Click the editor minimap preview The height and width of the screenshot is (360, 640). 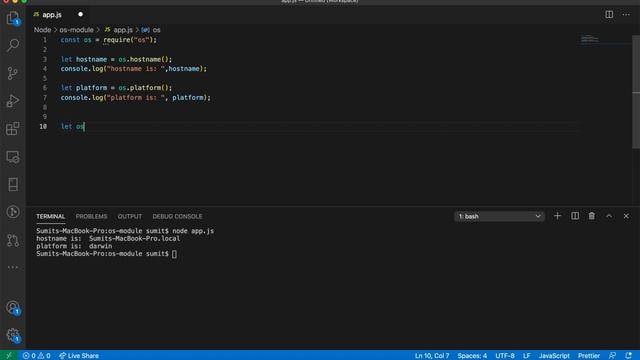(590, 39)
